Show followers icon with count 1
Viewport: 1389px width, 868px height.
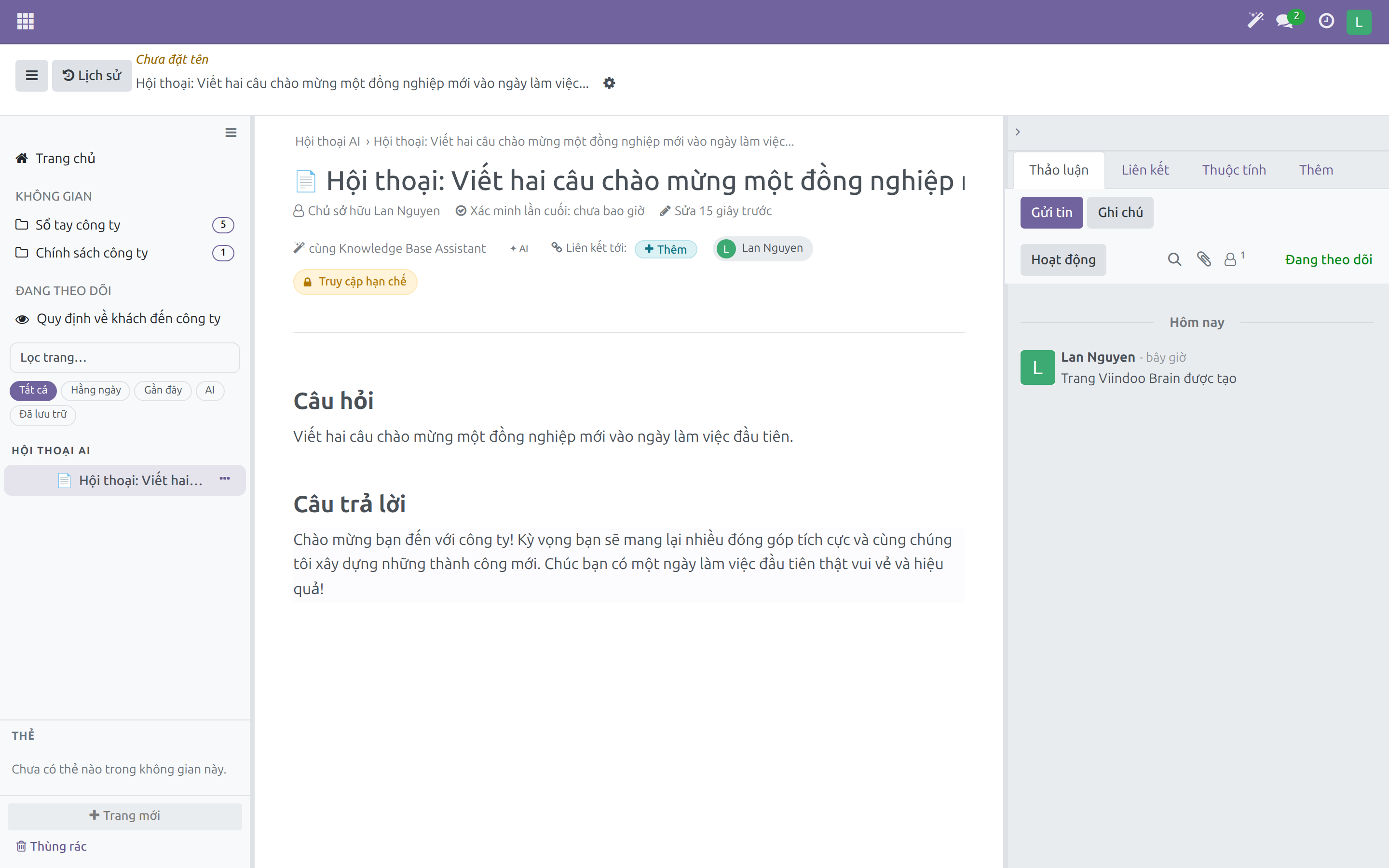pyautogui.click(x=1233, y=259)
